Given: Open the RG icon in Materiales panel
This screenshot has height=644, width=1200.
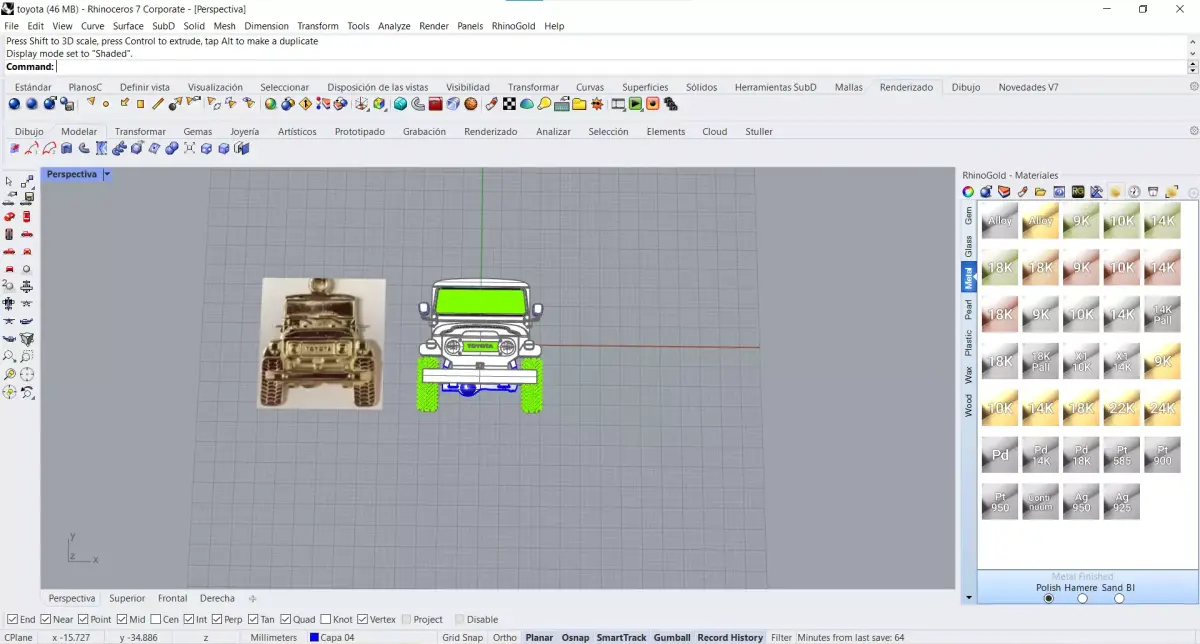Looking at the screenshot, I should [1078, 191].
